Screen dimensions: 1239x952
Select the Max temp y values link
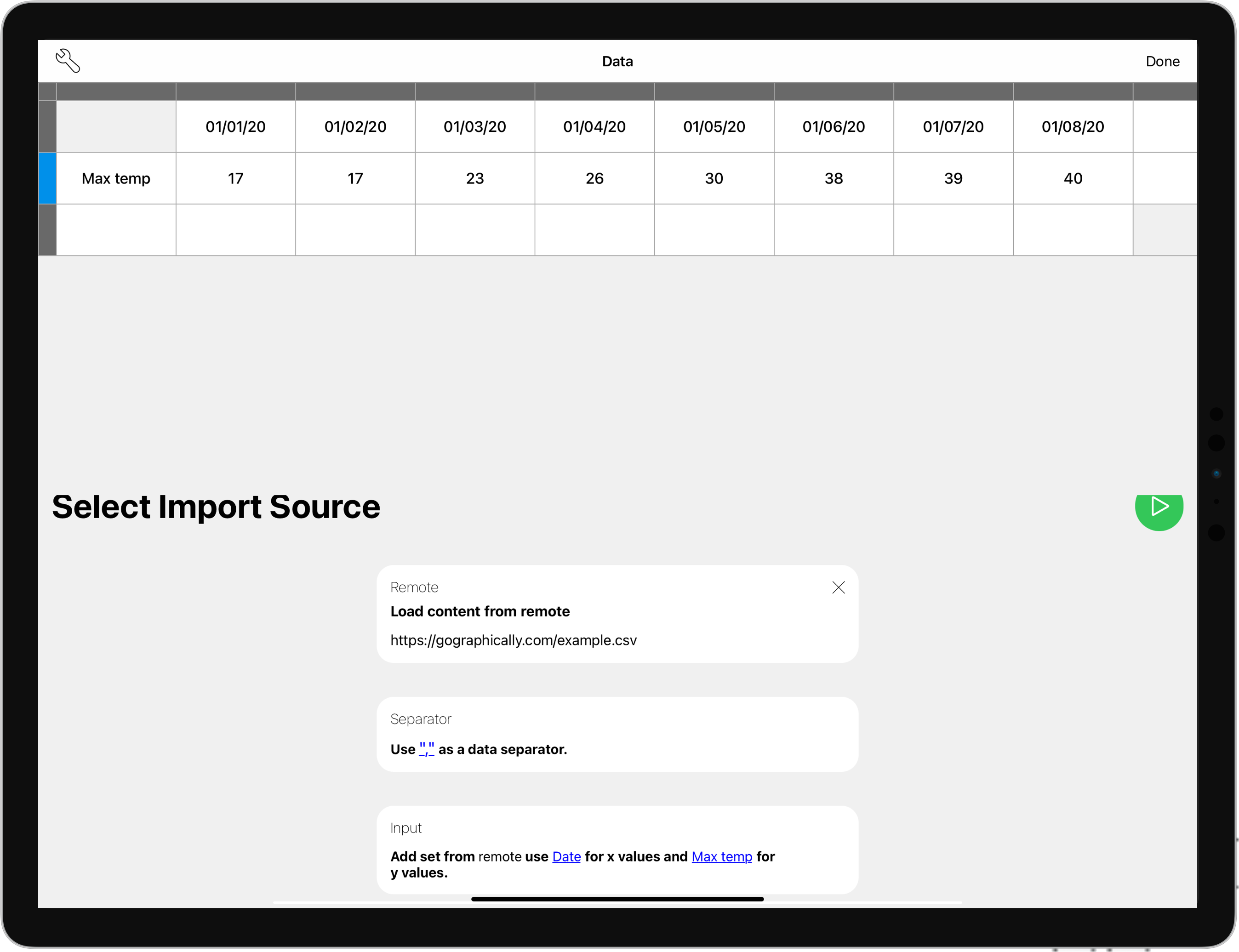(x=721, y=856)
